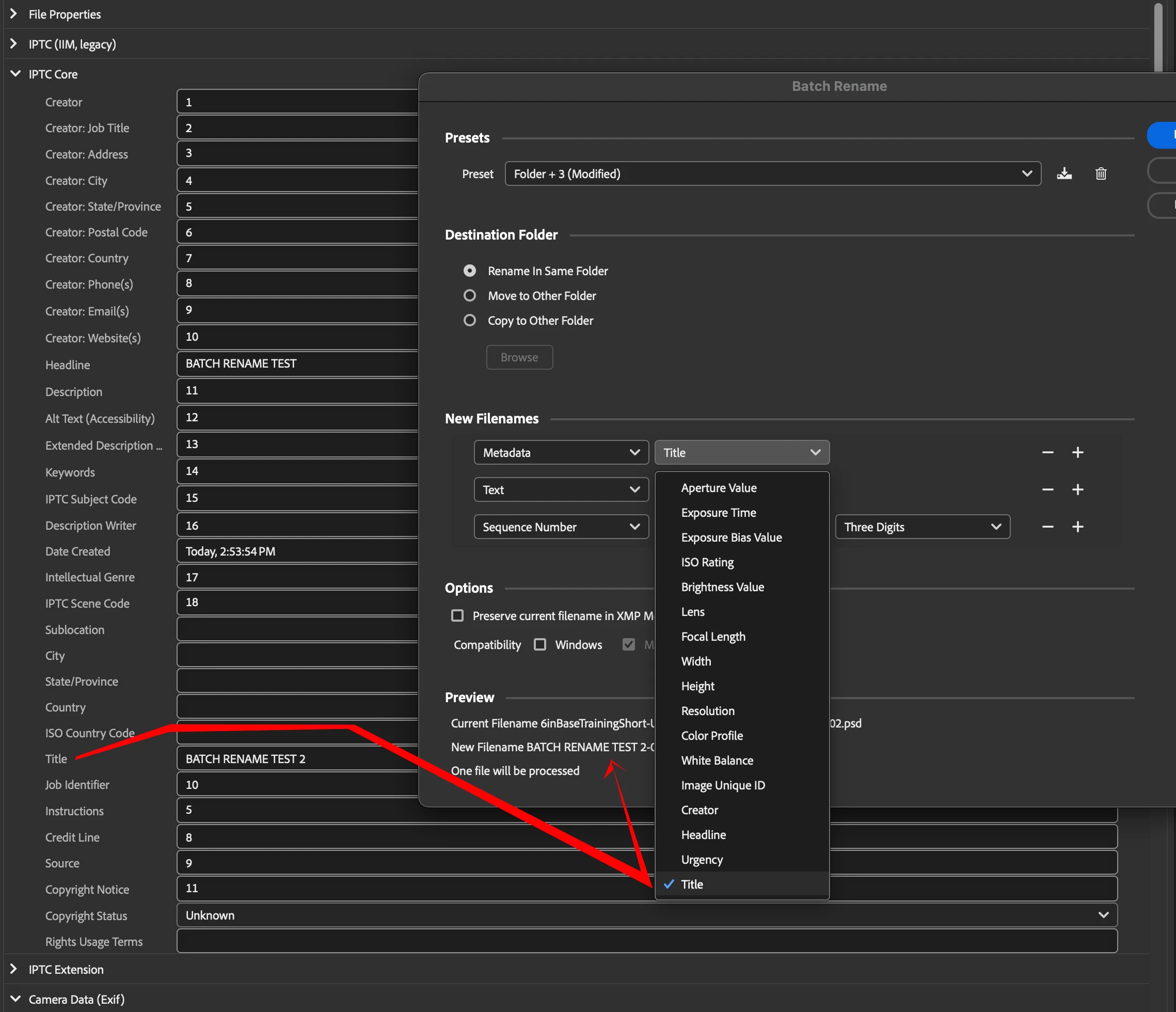The height and width of the screenshot is (1012, 1176).
Task: Choose Headline from metadata list
Action: click(x=703, y=834)
